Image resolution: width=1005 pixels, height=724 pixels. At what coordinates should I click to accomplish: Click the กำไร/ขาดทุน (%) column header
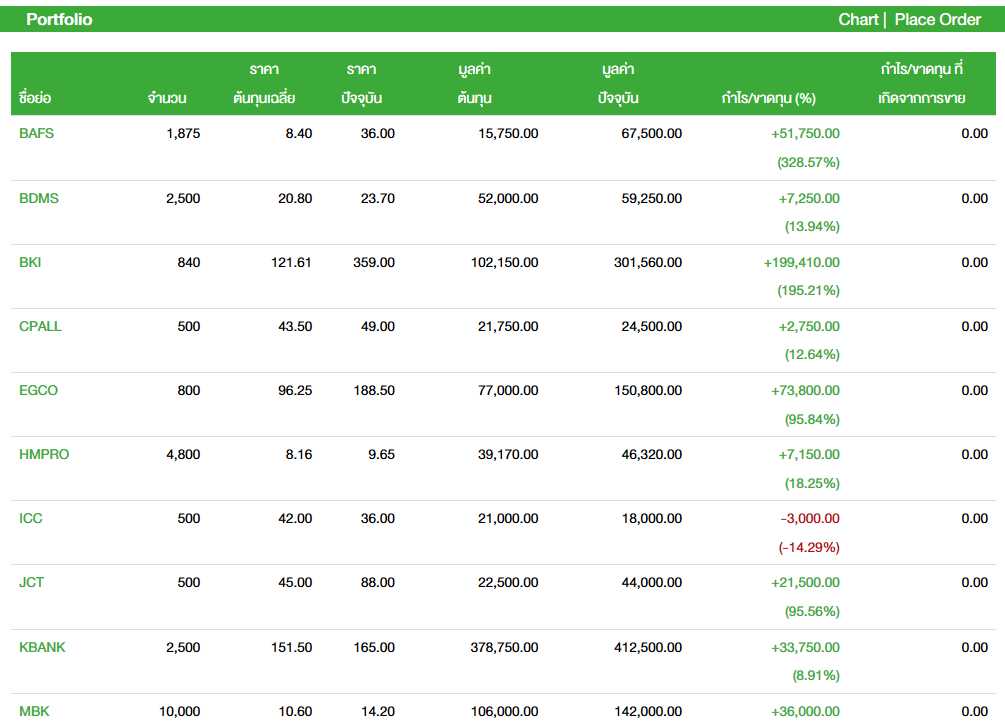point(768,98)
